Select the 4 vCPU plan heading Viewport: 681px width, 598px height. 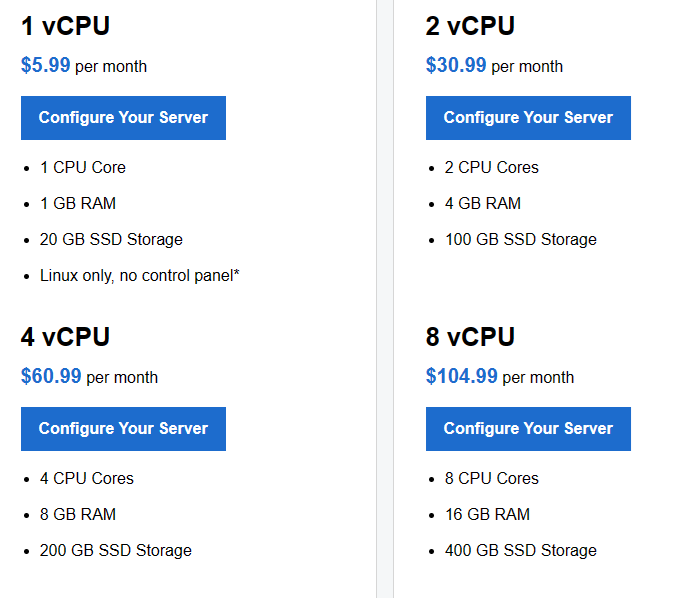[x=65, y=337]
